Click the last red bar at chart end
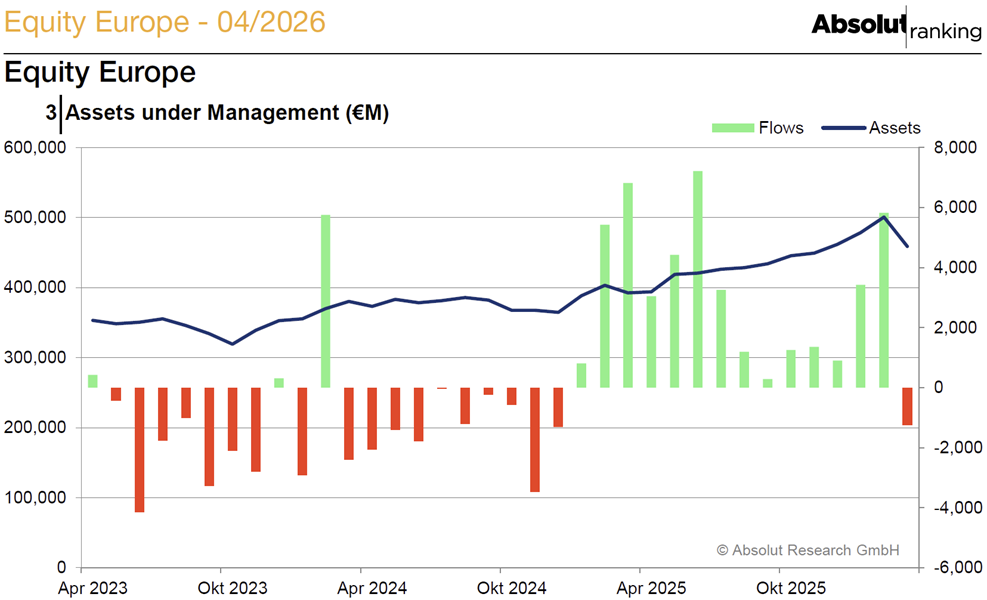The width and height of the screenshot is (987, 600). point(907,406)
